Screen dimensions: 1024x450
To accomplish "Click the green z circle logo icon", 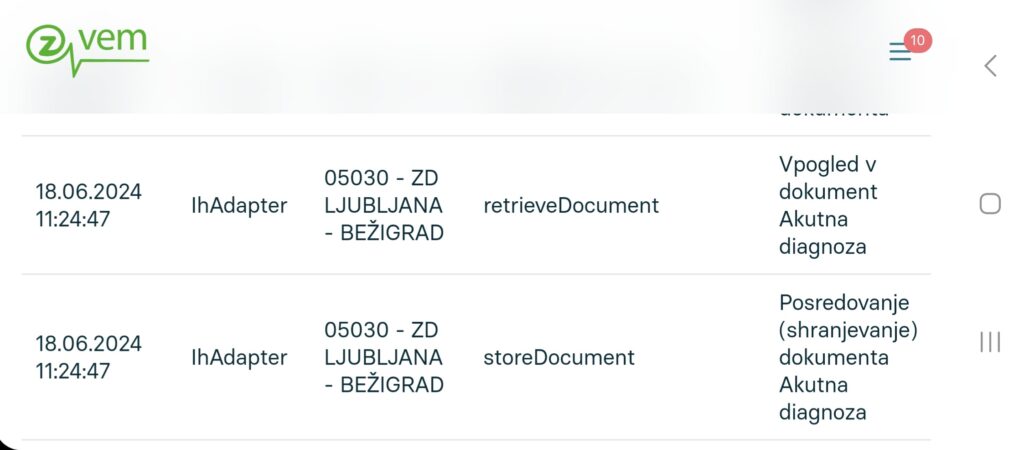I will [46, 44].
